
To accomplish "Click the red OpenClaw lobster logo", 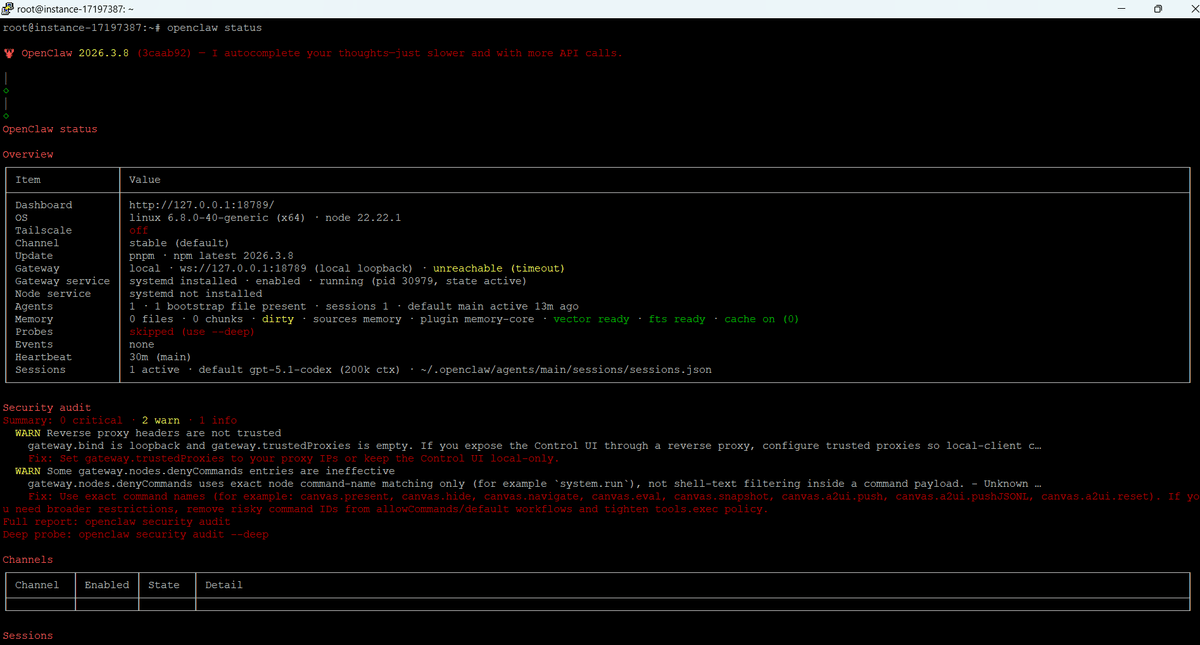I will (x=9, y=53).
